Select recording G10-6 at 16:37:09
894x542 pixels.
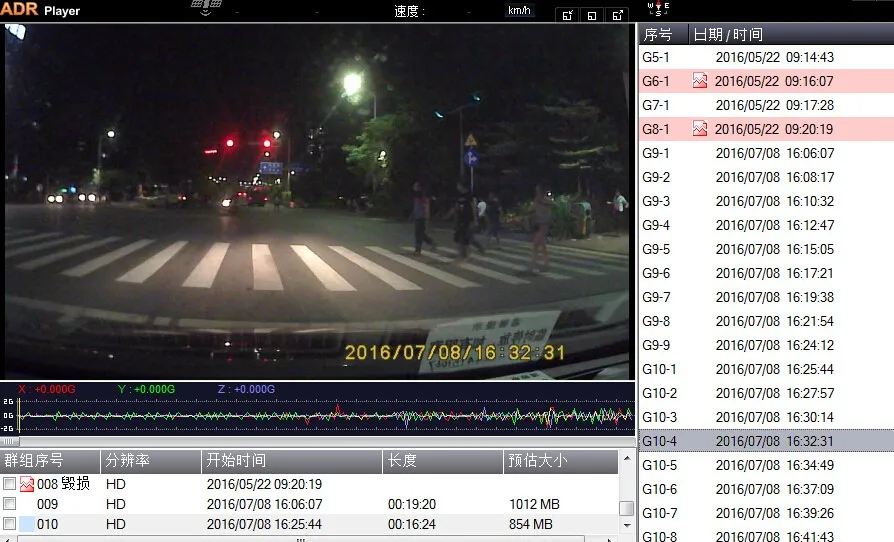coord(766,489)
